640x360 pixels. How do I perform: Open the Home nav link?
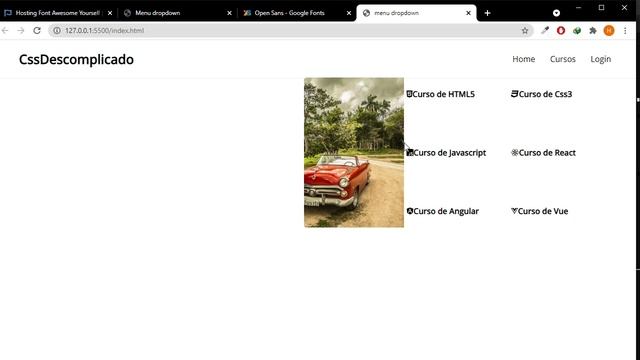(x=524, y=59)
